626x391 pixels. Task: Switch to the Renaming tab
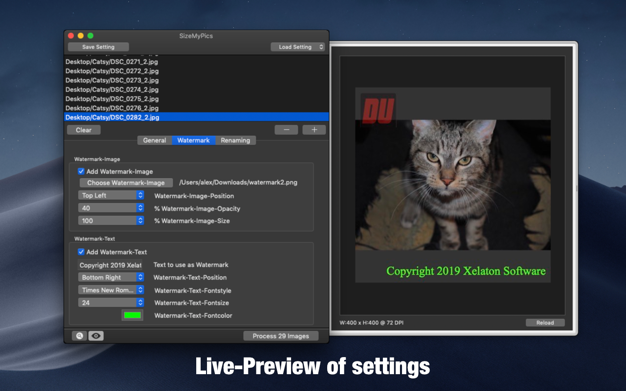(x=236, y=140)
